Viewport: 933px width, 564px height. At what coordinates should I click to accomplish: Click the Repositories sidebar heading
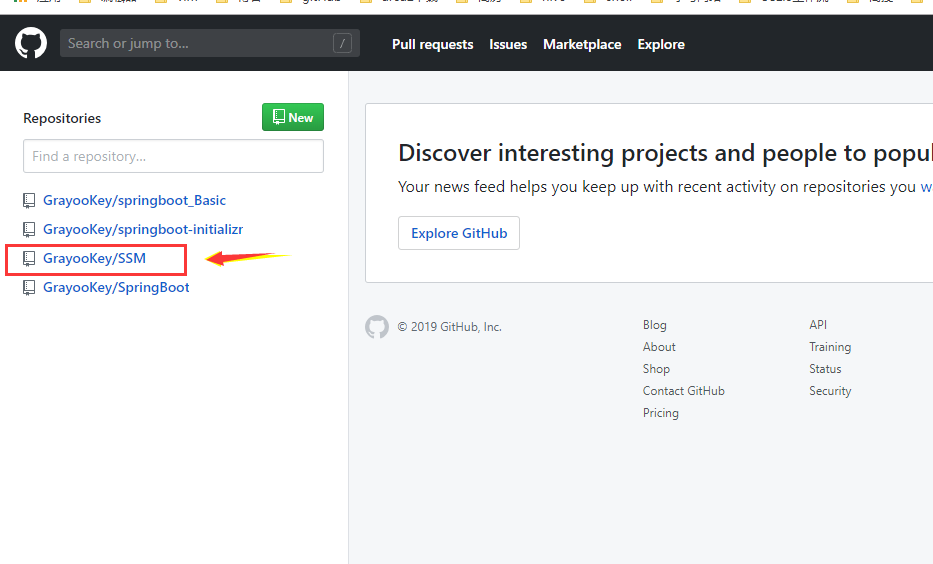point(62,118)
